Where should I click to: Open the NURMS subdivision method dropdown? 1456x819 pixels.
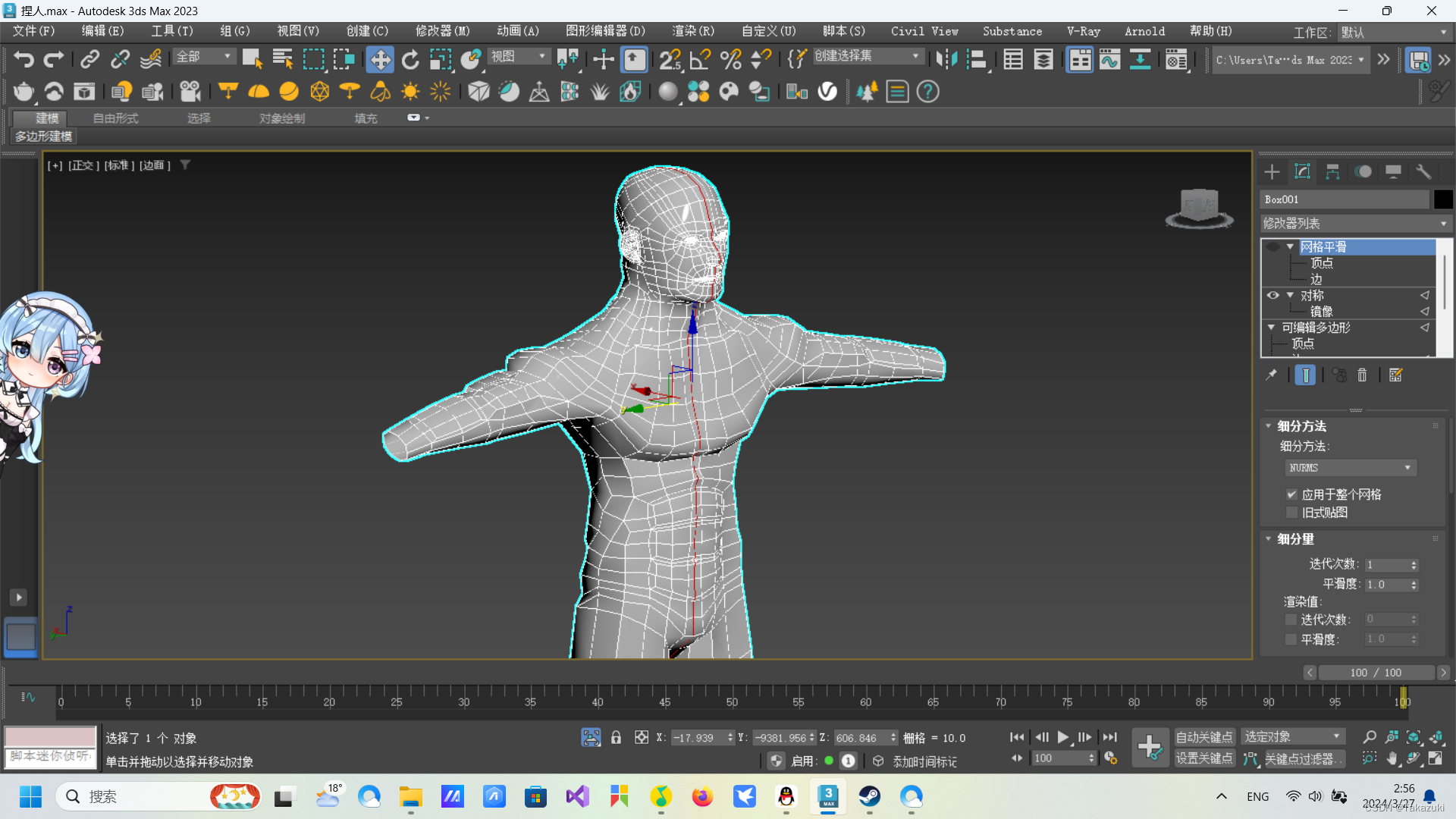(1350, 468)
